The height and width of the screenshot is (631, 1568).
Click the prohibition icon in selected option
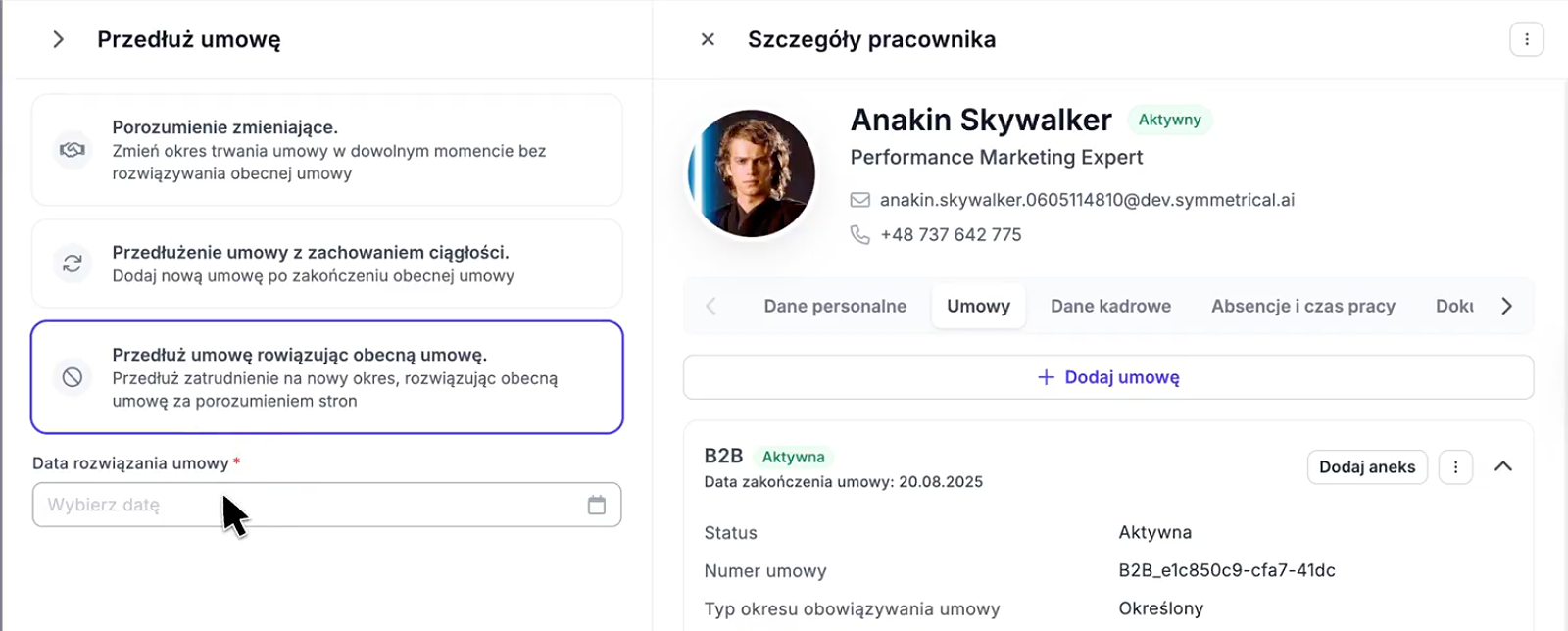pyautogui.click(x=73, y=377)
